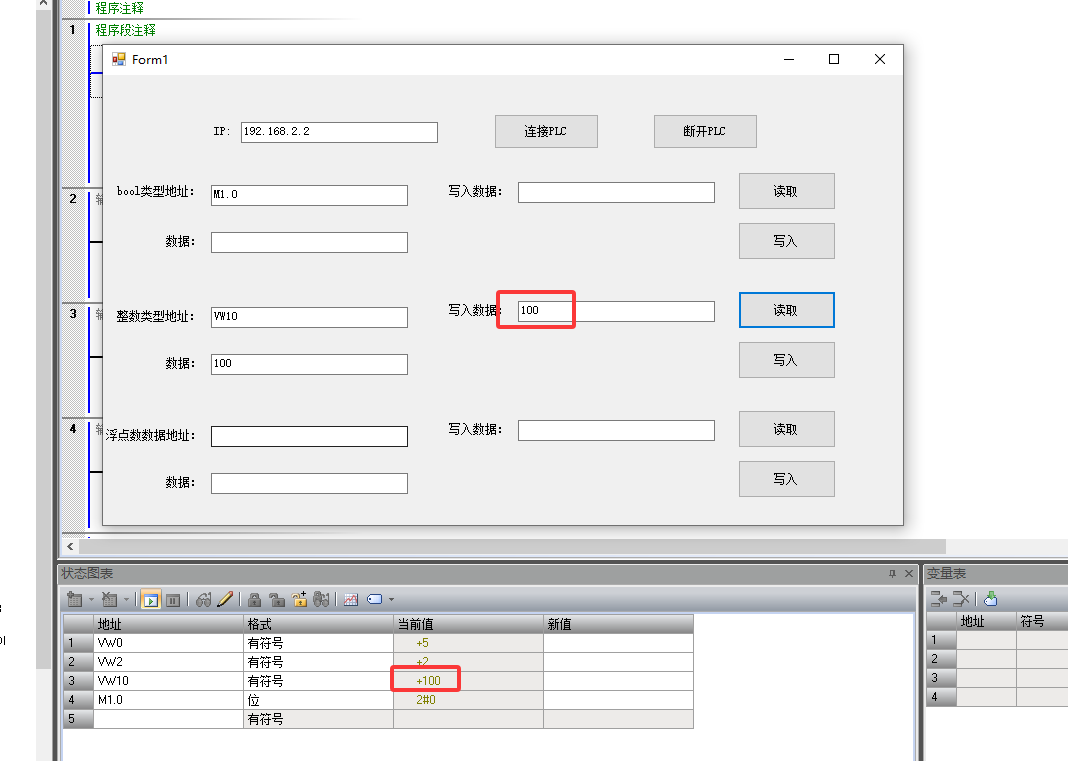Open the delete row dropdown arrow
The image size is (1068, 761).
pos(126,599)
